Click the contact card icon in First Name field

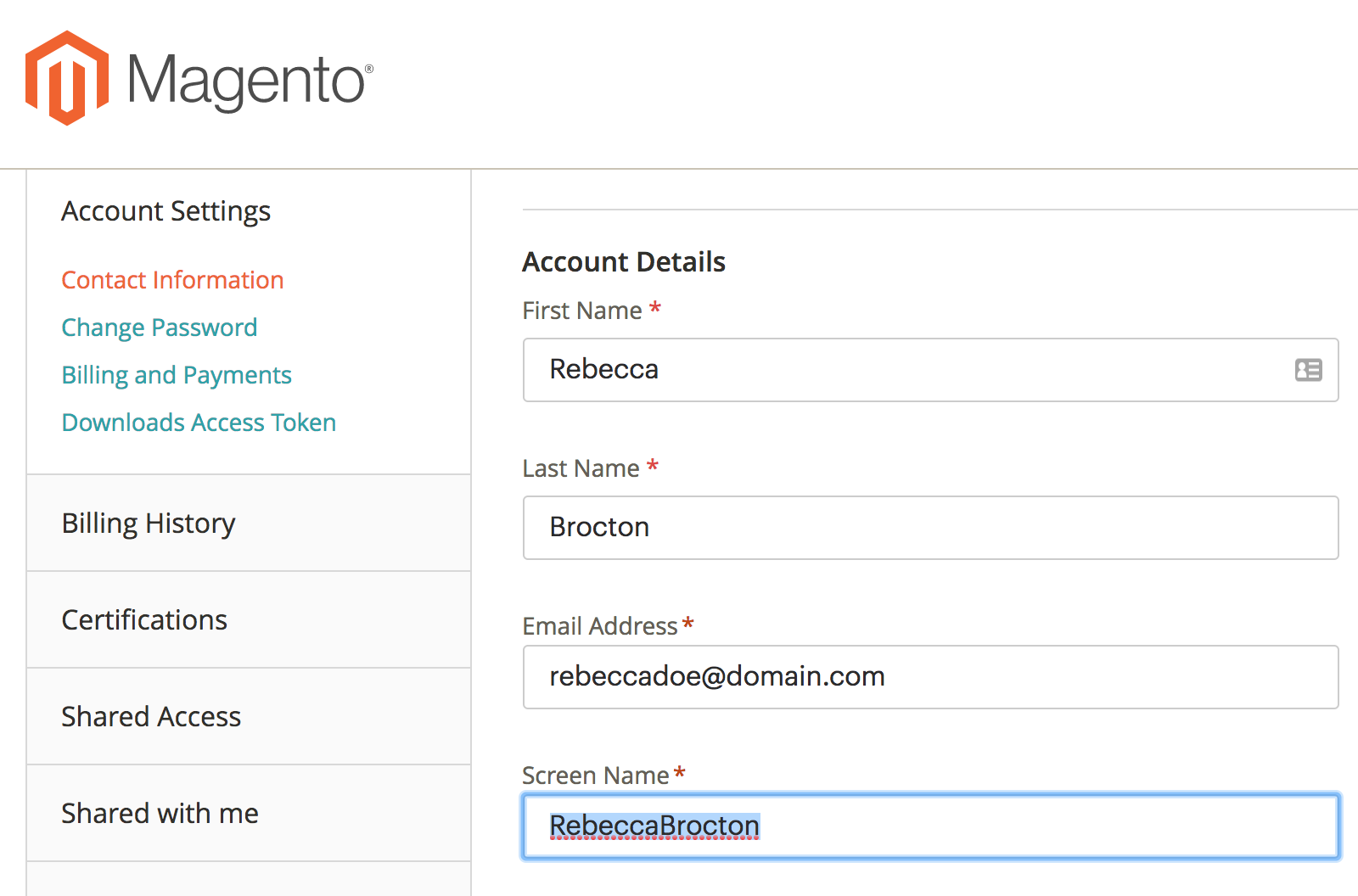point(1307,370)
